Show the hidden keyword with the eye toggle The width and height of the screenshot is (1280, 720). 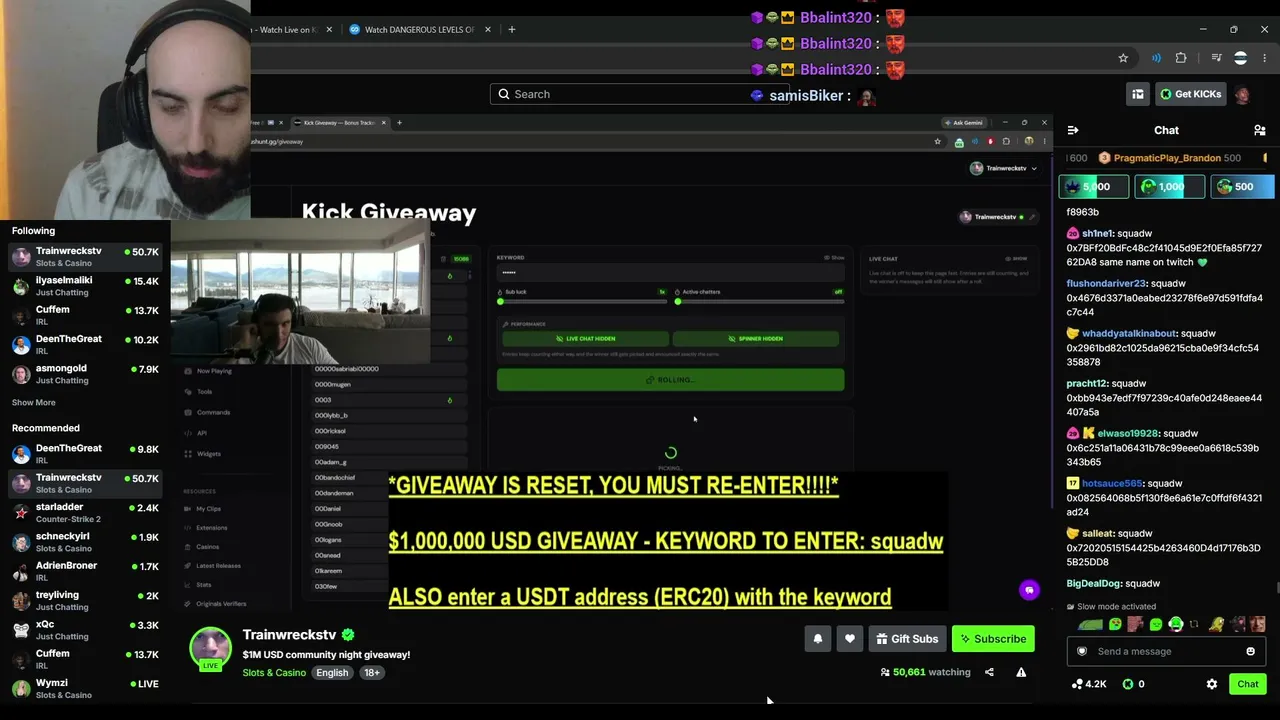click(x=835, y=258)
